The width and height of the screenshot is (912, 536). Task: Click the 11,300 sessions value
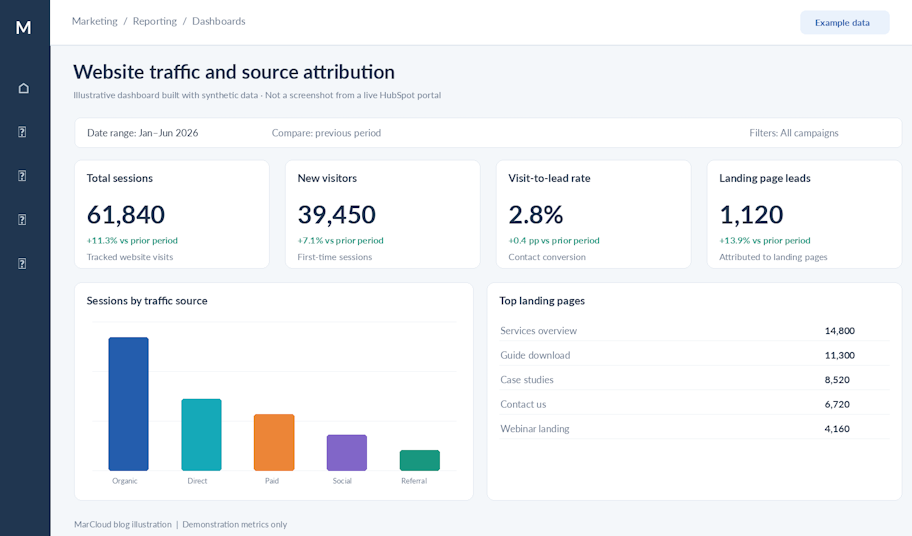click(x=839, y=355)
